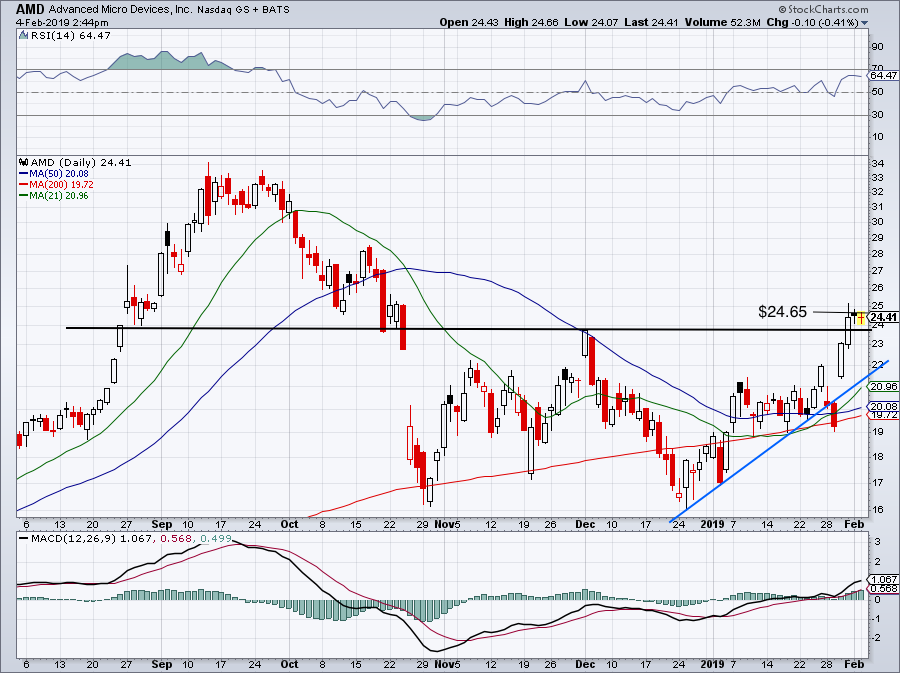Click the Sep label under the price chart

162,524
